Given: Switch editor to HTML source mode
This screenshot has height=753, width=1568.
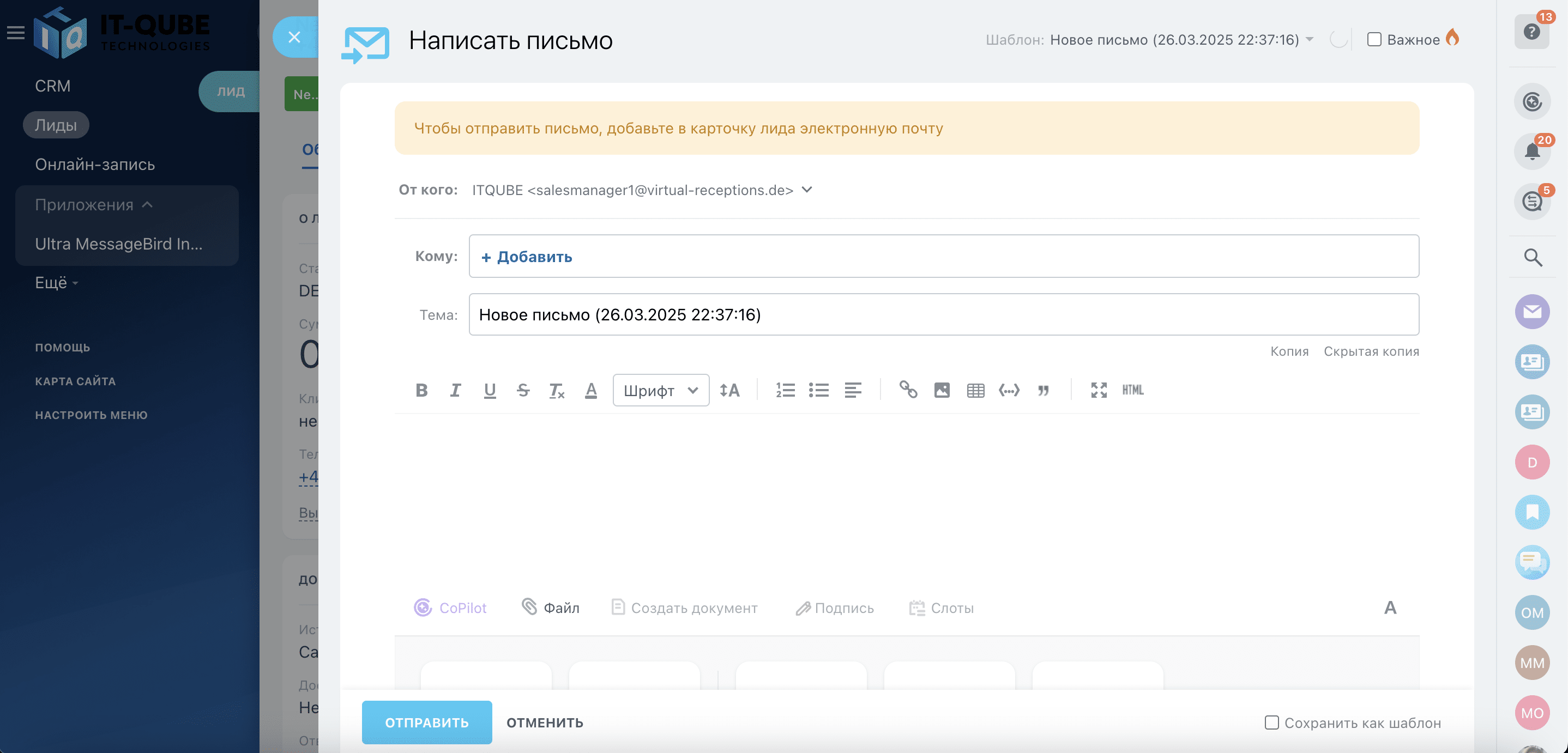Looking at the screenshot, I should 1132,390.
